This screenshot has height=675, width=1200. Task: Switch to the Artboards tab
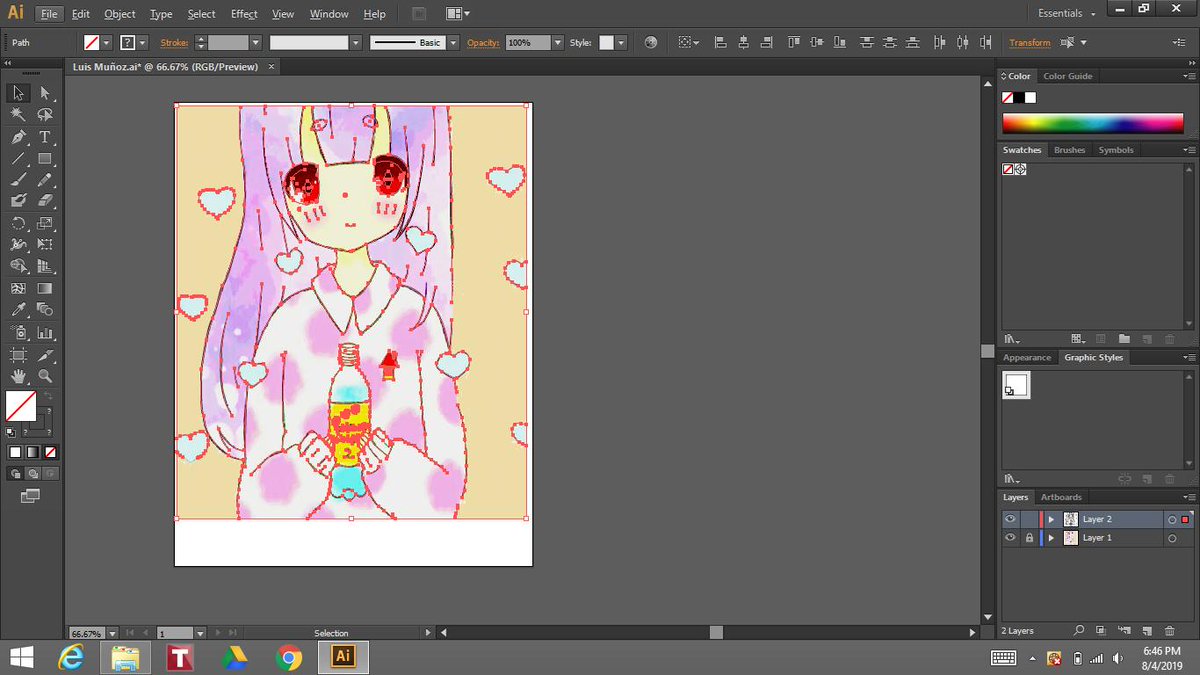[1061, 497]
